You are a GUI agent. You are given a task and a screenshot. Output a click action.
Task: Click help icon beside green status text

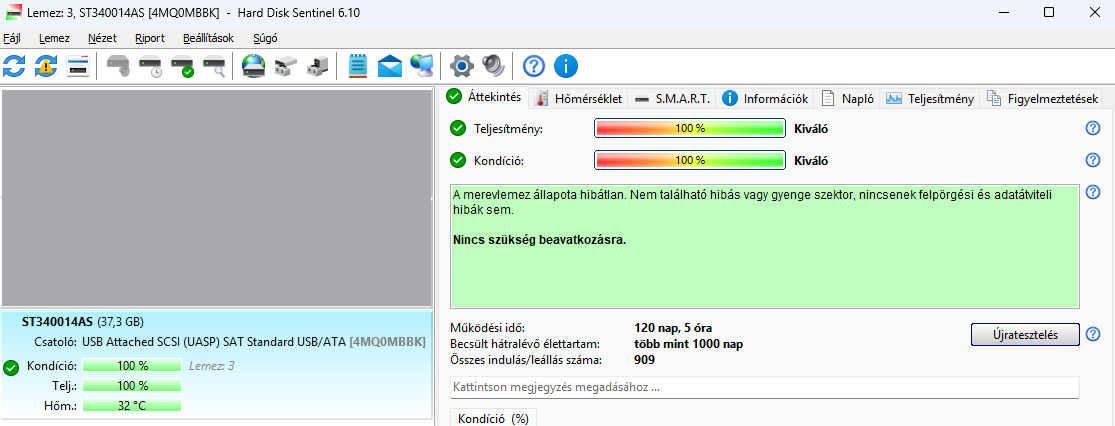click(x=1093, y=192)
